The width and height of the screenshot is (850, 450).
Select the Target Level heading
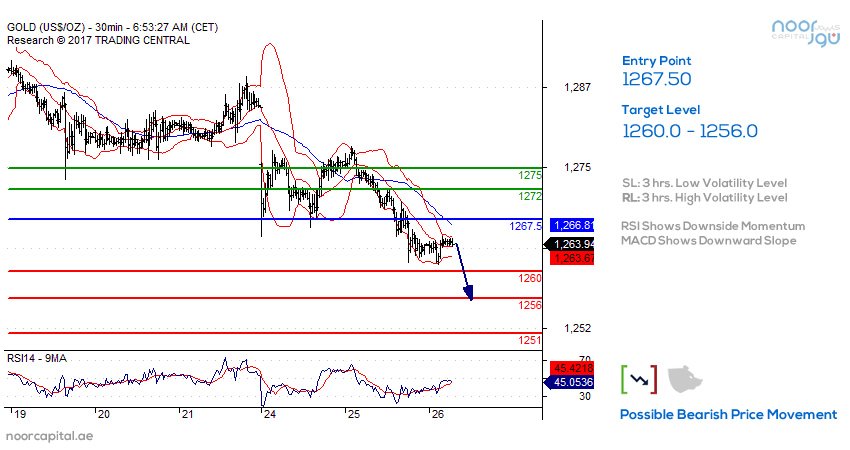click(x=661, y=110)
